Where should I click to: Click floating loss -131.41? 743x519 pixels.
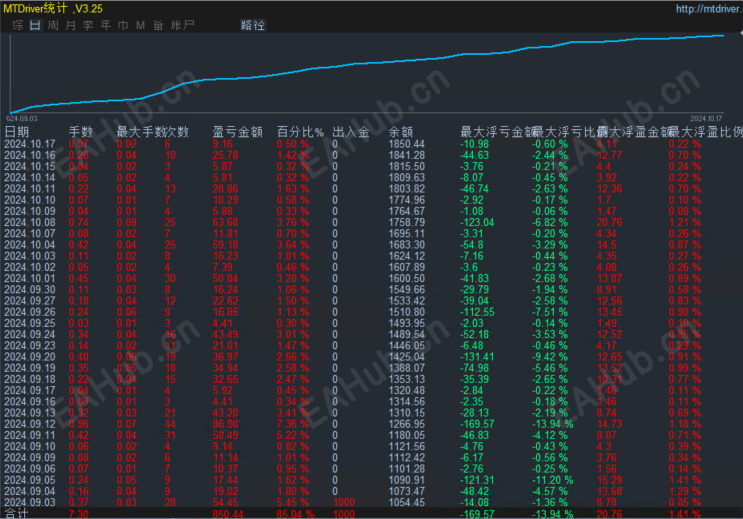[x=477, y=357]
